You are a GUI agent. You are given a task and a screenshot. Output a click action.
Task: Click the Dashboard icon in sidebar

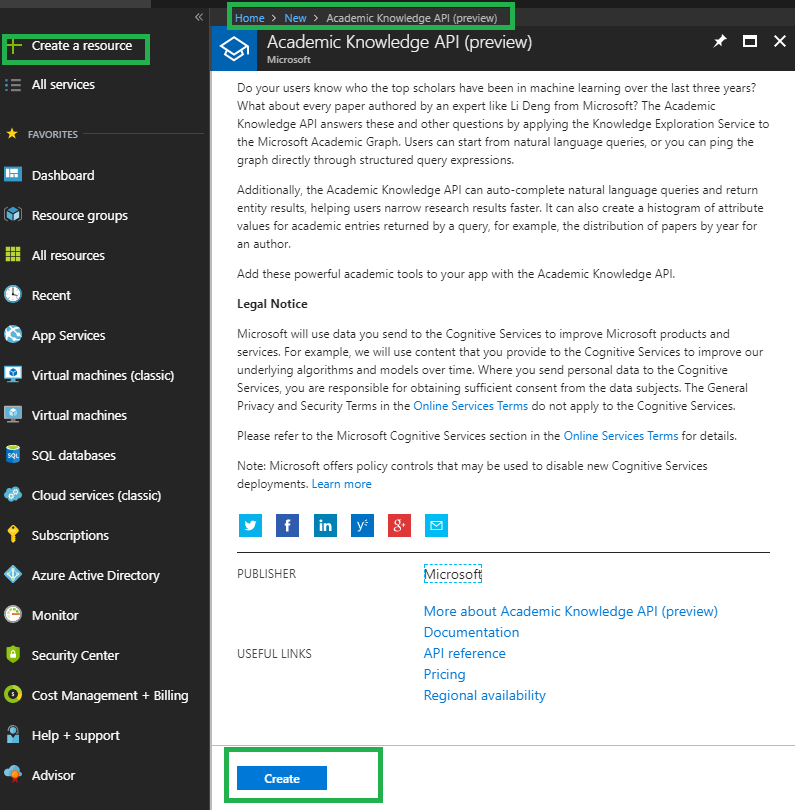pyautogui.click(x=13, y=175)
